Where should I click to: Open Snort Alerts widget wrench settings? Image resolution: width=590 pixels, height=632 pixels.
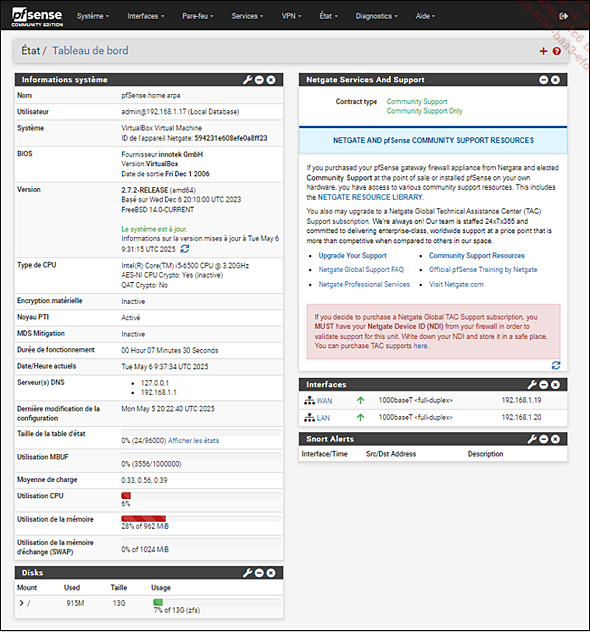(x=532, y=439)
